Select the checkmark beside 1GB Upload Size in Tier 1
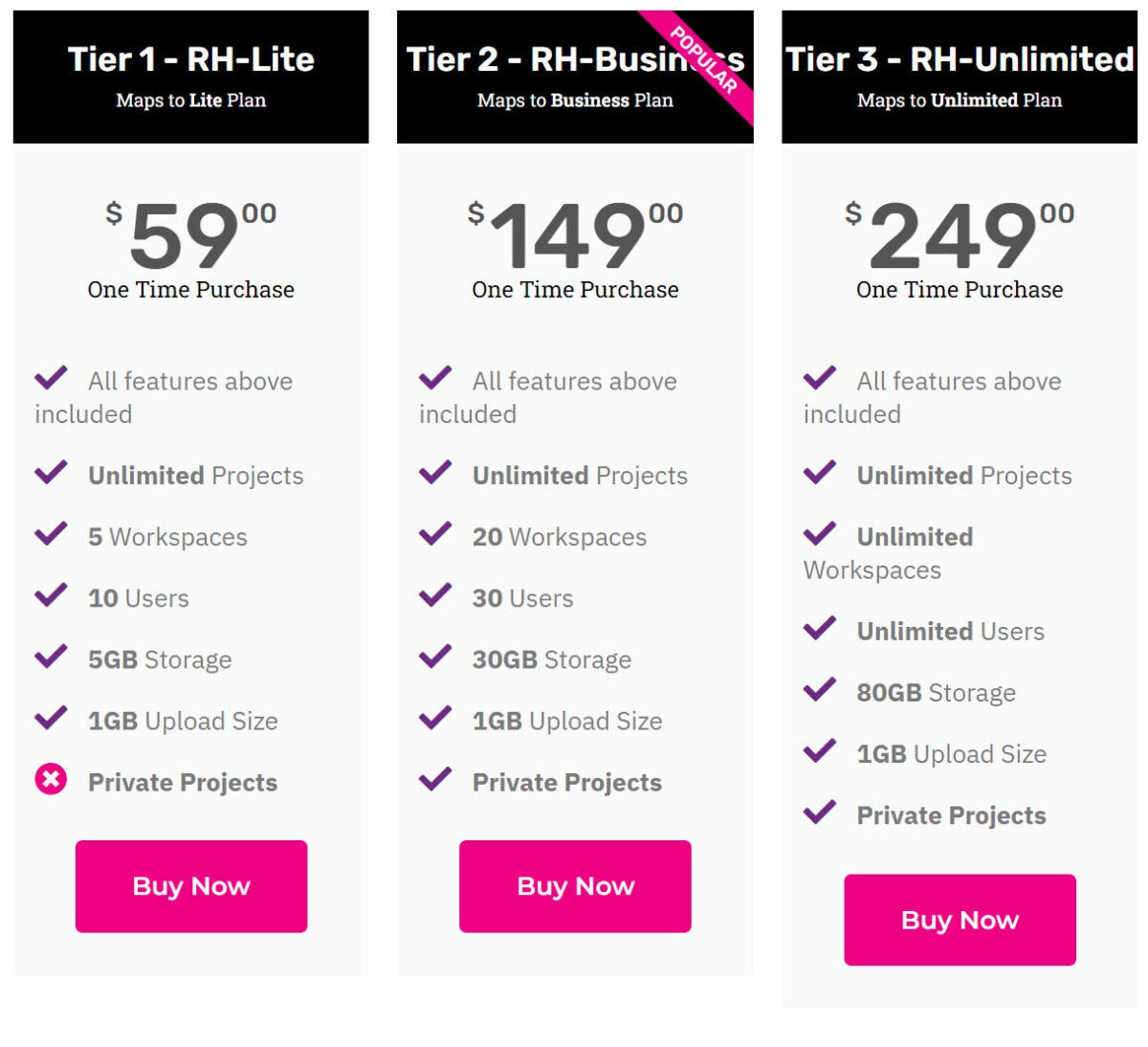This screenshot has height=1047, width=1148. point(53,717)
